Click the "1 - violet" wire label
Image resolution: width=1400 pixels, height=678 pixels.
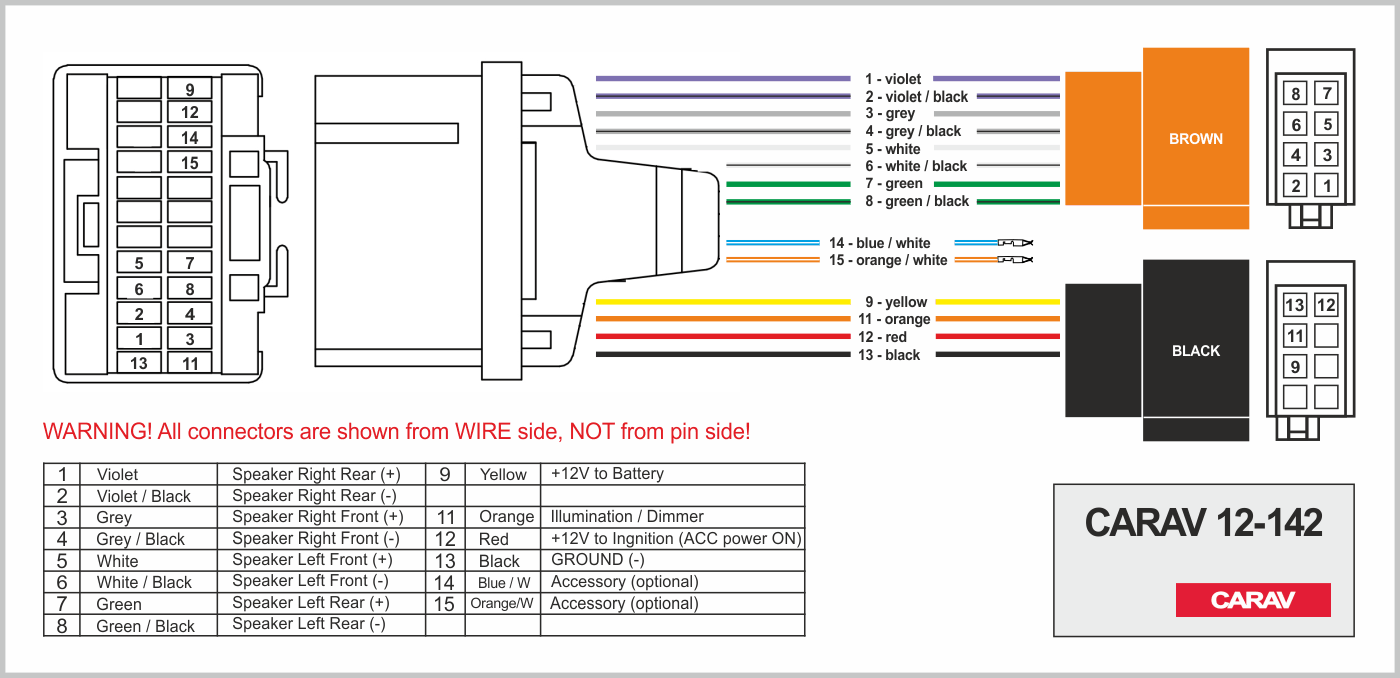pos(893,79)
